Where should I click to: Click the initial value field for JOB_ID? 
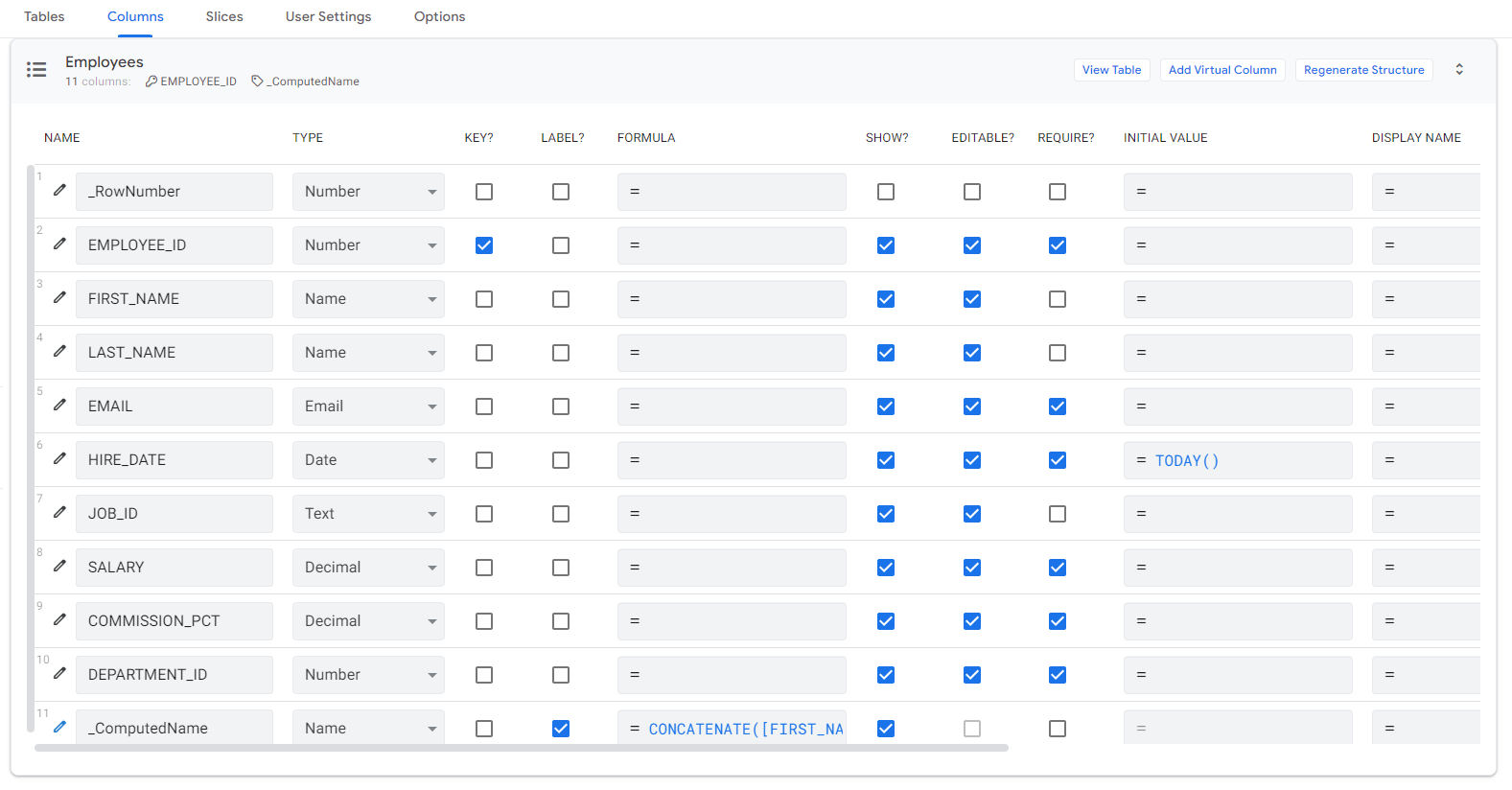click(1238, 514)
